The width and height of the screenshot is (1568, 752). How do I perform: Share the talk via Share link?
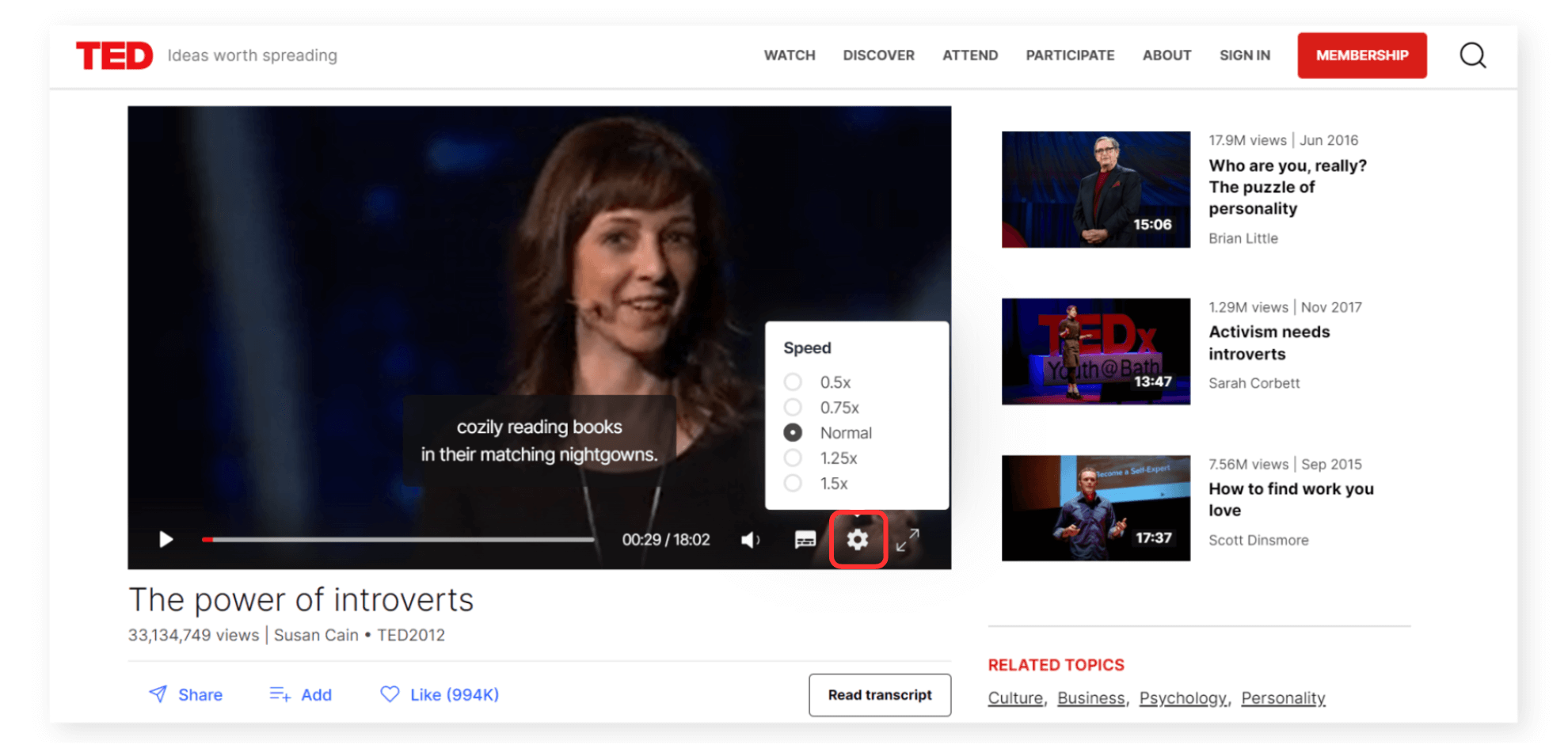click(186, 694)
